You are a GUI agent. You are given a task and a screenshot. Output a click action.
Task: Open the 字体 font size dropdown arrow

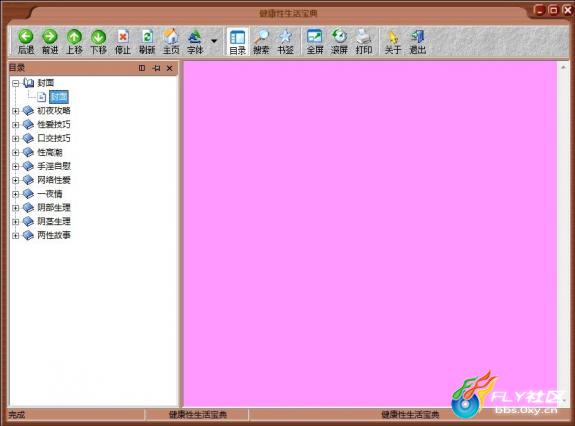(x=214, y=41)
